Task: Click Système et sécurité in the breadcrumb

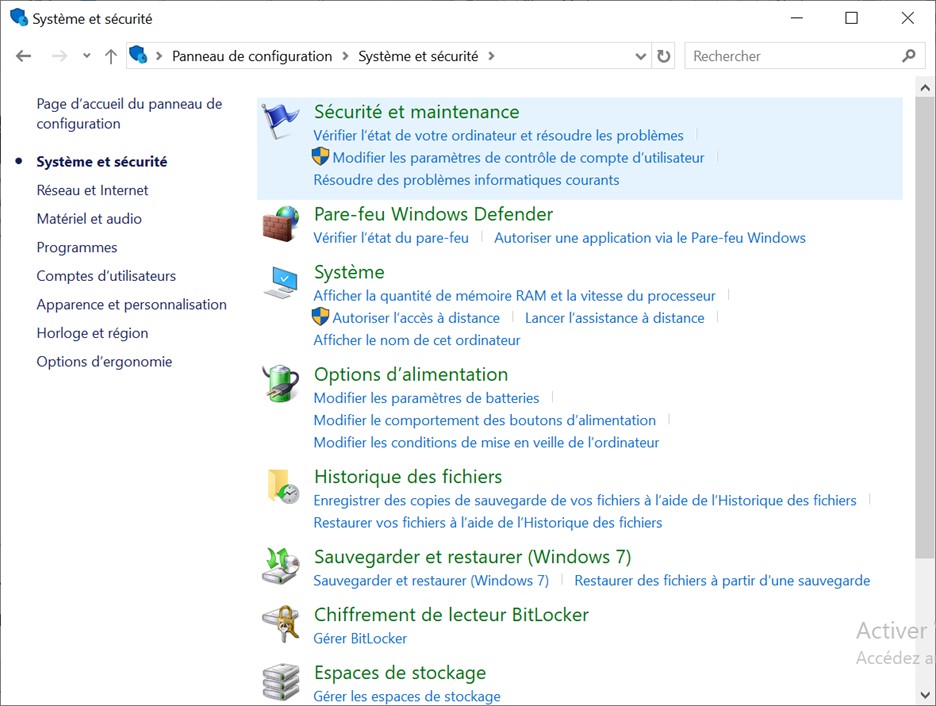Action: coord(418,56)
